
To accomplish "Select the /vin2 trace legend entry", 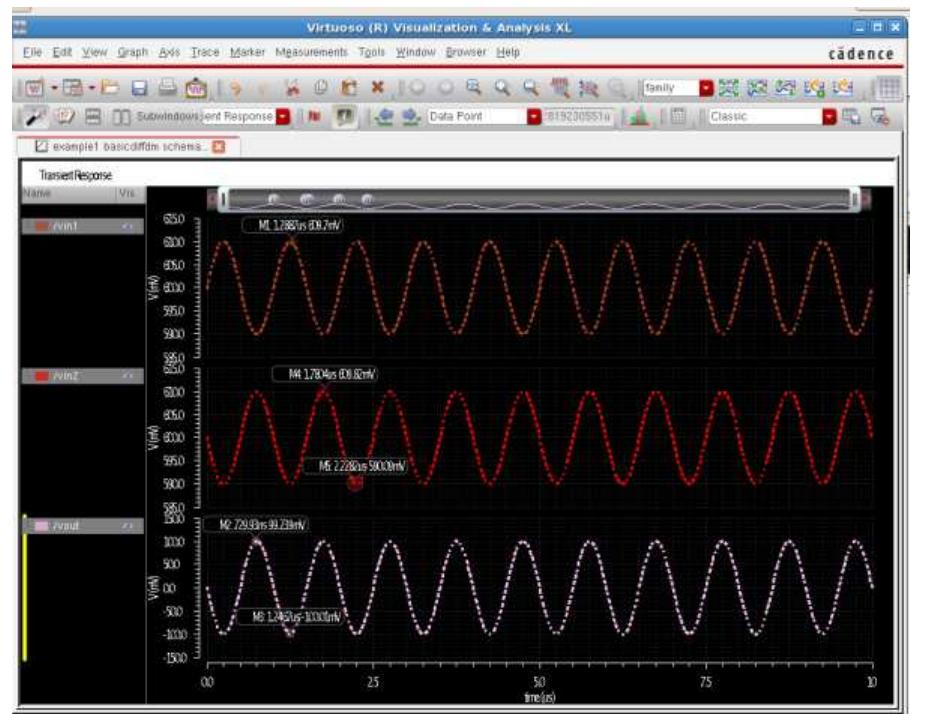I will (83, 376).
